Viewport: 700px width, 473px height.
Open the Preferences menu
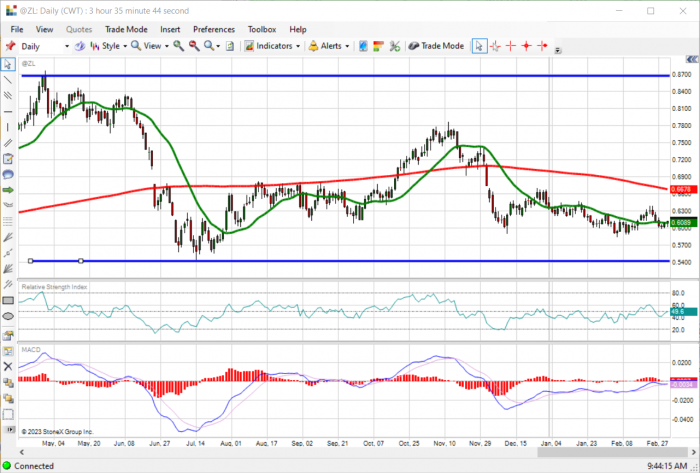pos(214,29)
